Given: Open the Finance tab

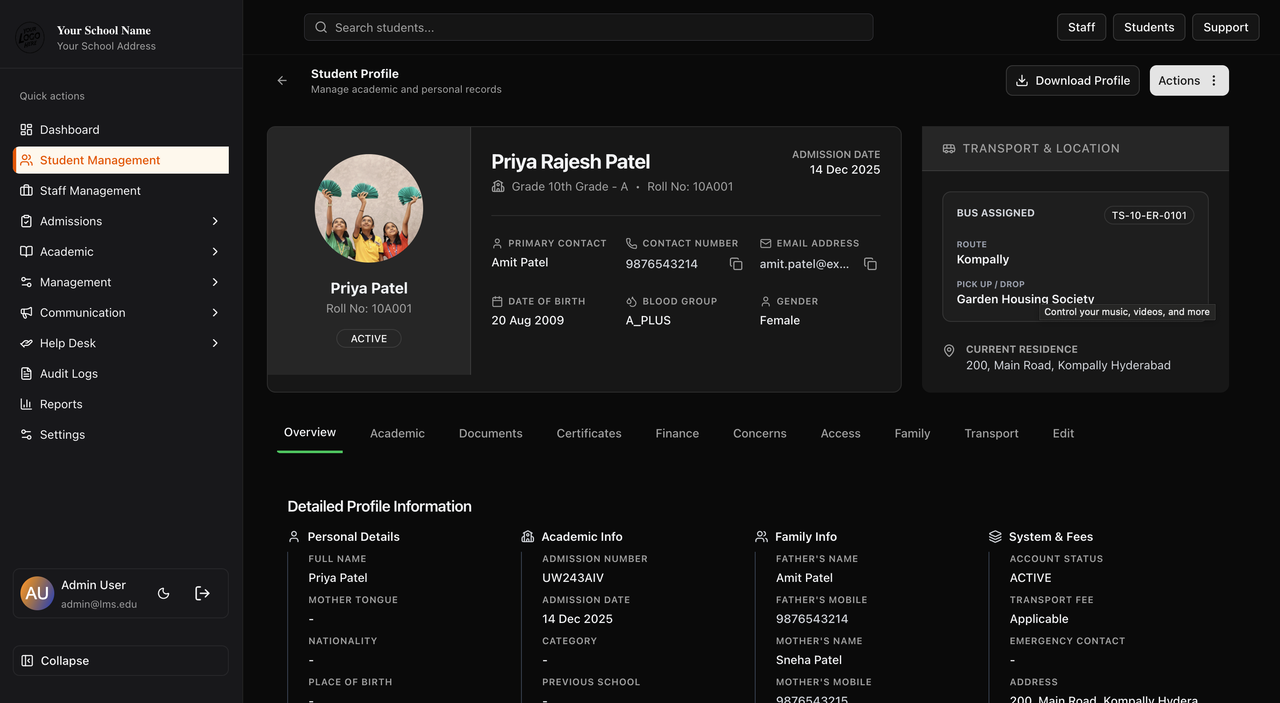Looking at the screenshot, I should point(677,434).
